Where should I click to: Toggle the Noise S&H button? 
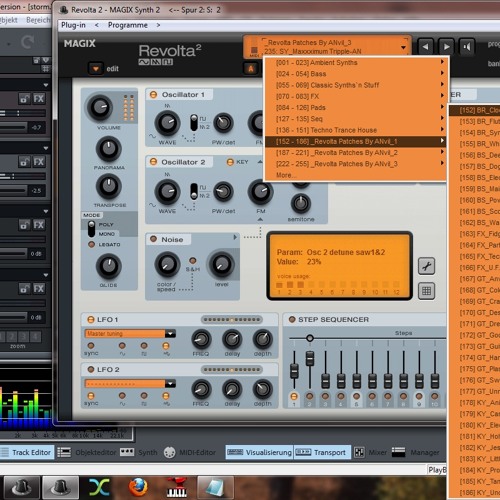pos(193,260)
